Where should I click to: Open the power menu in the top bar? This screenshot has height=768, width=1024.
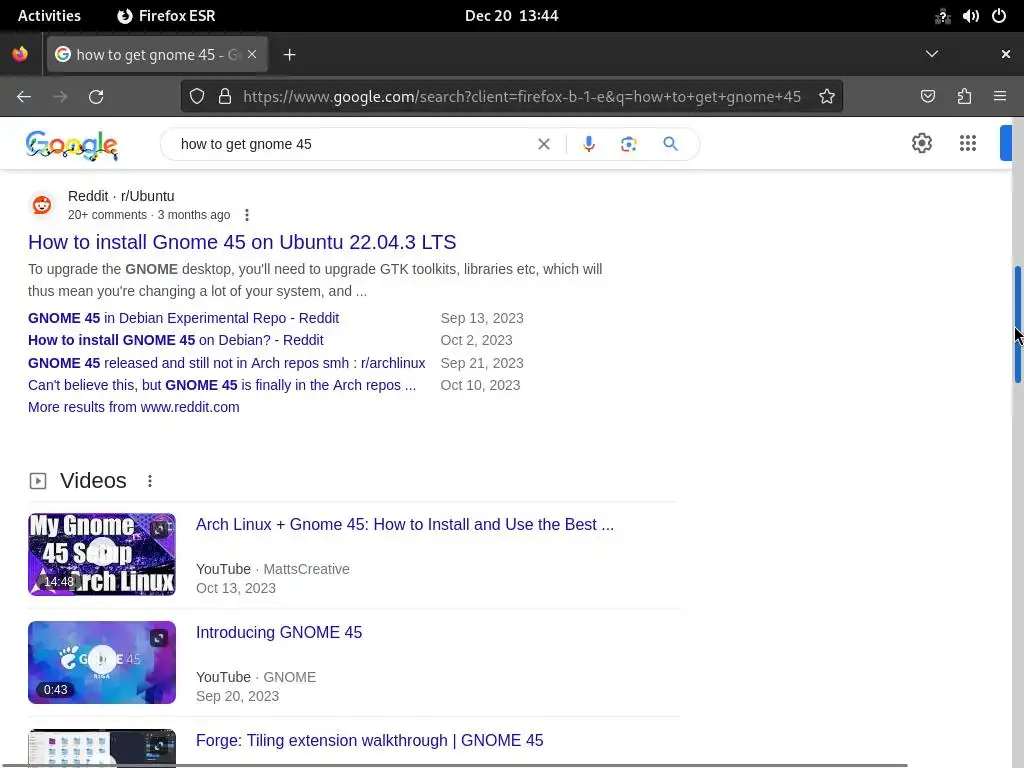point(999,16)
